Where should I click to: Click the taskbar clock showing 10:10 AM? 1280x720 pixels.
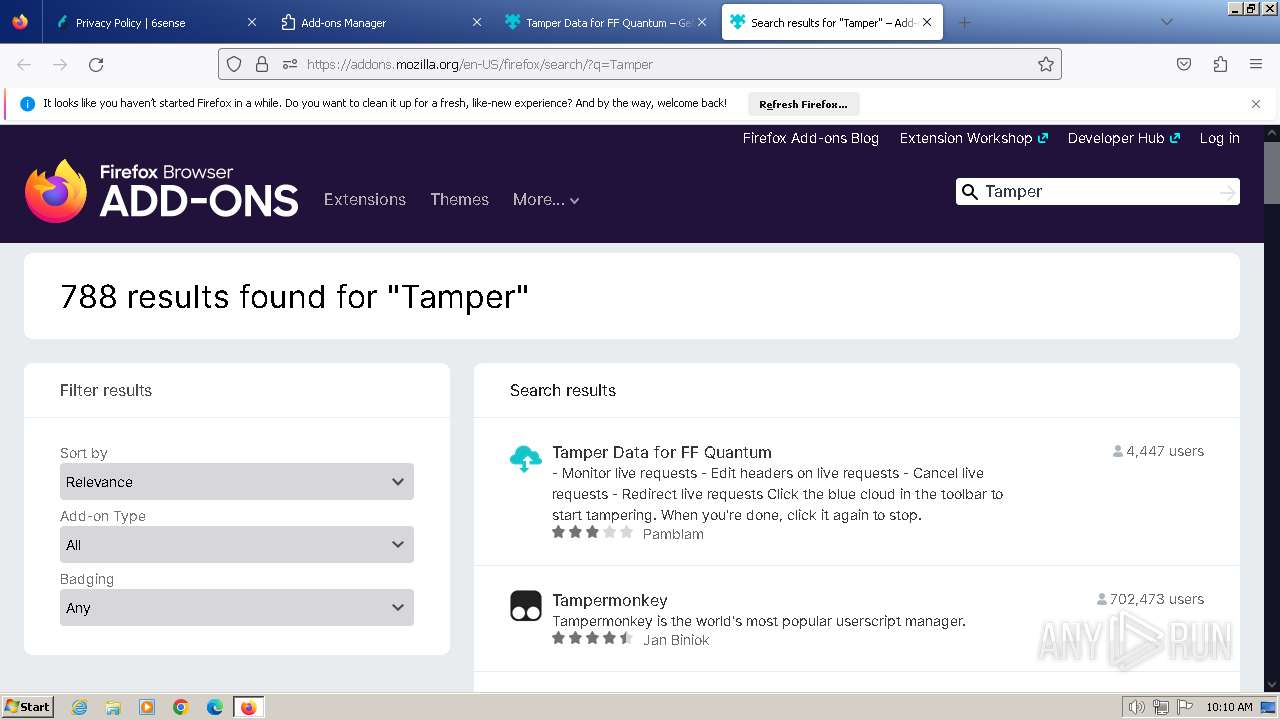1229,707
